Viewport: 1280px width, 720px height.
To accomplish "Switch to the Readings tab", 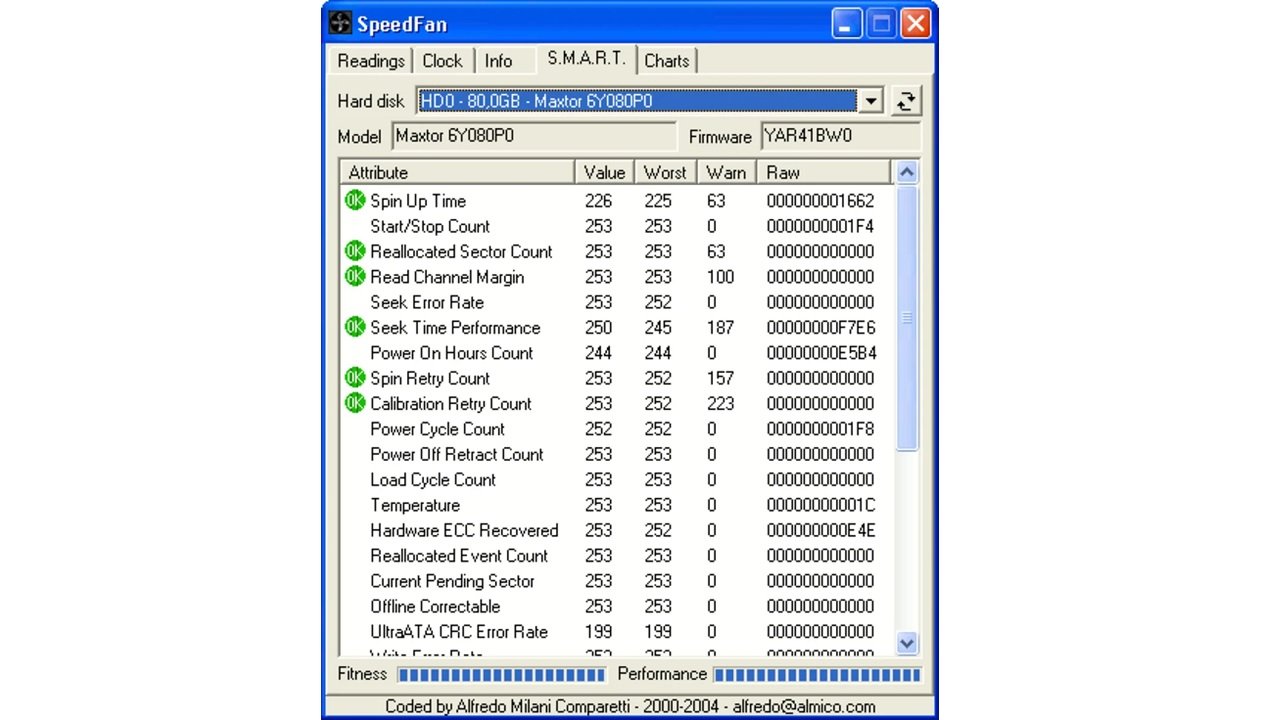I will 369,61.
